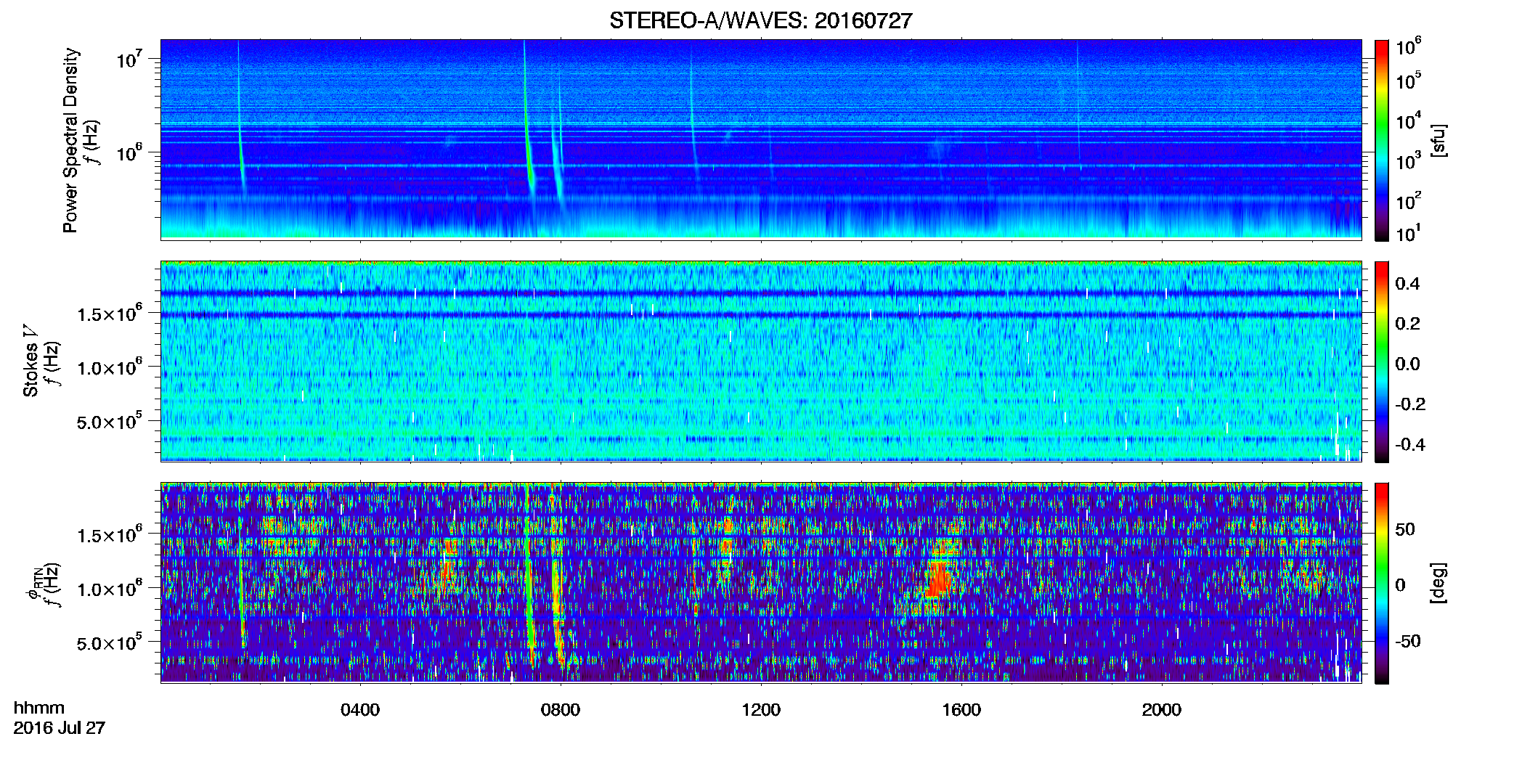The image size is (1522, 784).
Task: Click the 1.0×10^6 tick on the Stokes V panel
Action: (x=110, y=367)
